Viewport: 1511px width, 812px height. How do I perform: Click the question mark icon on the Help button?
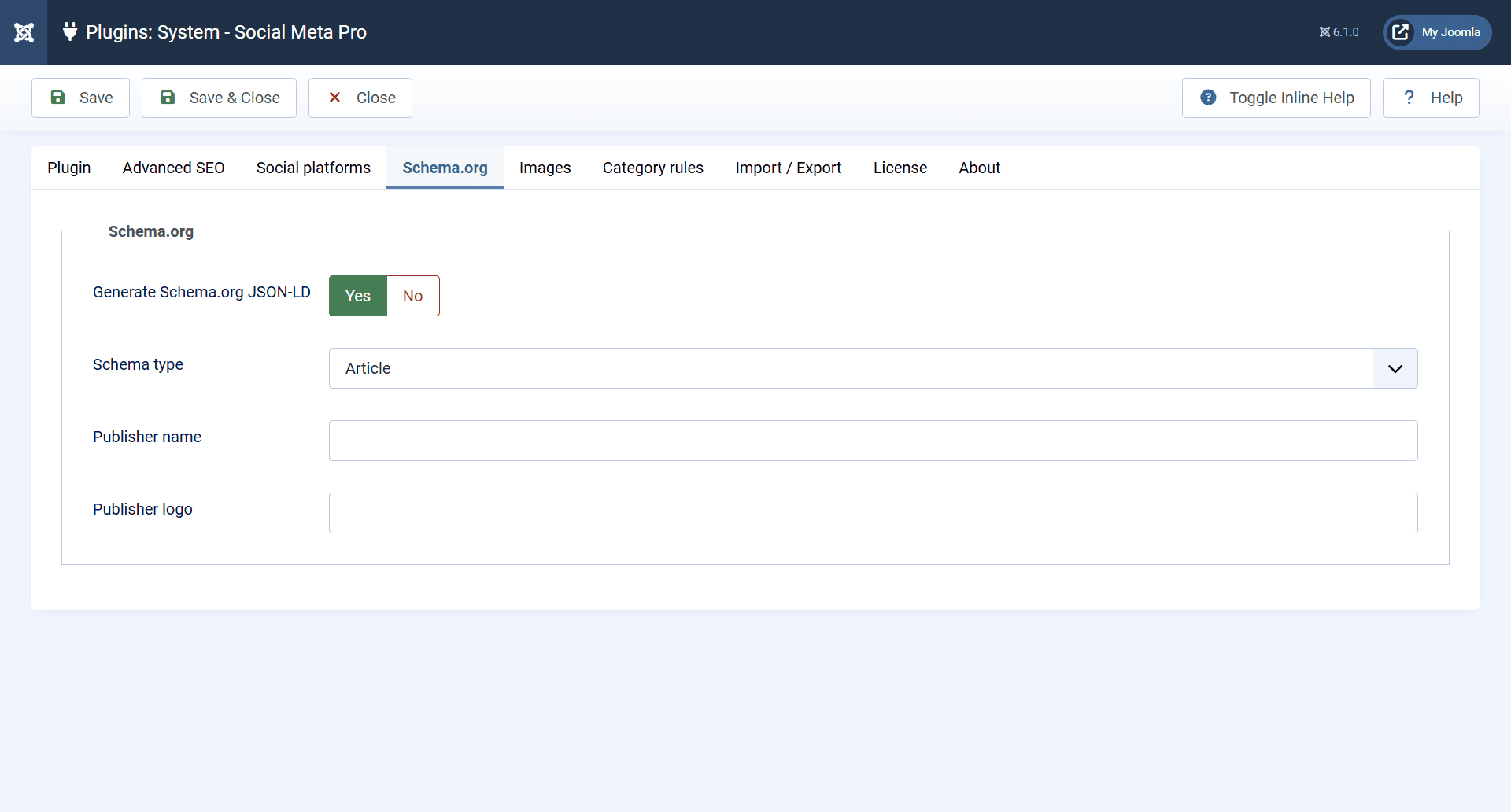click(1409, 98)
